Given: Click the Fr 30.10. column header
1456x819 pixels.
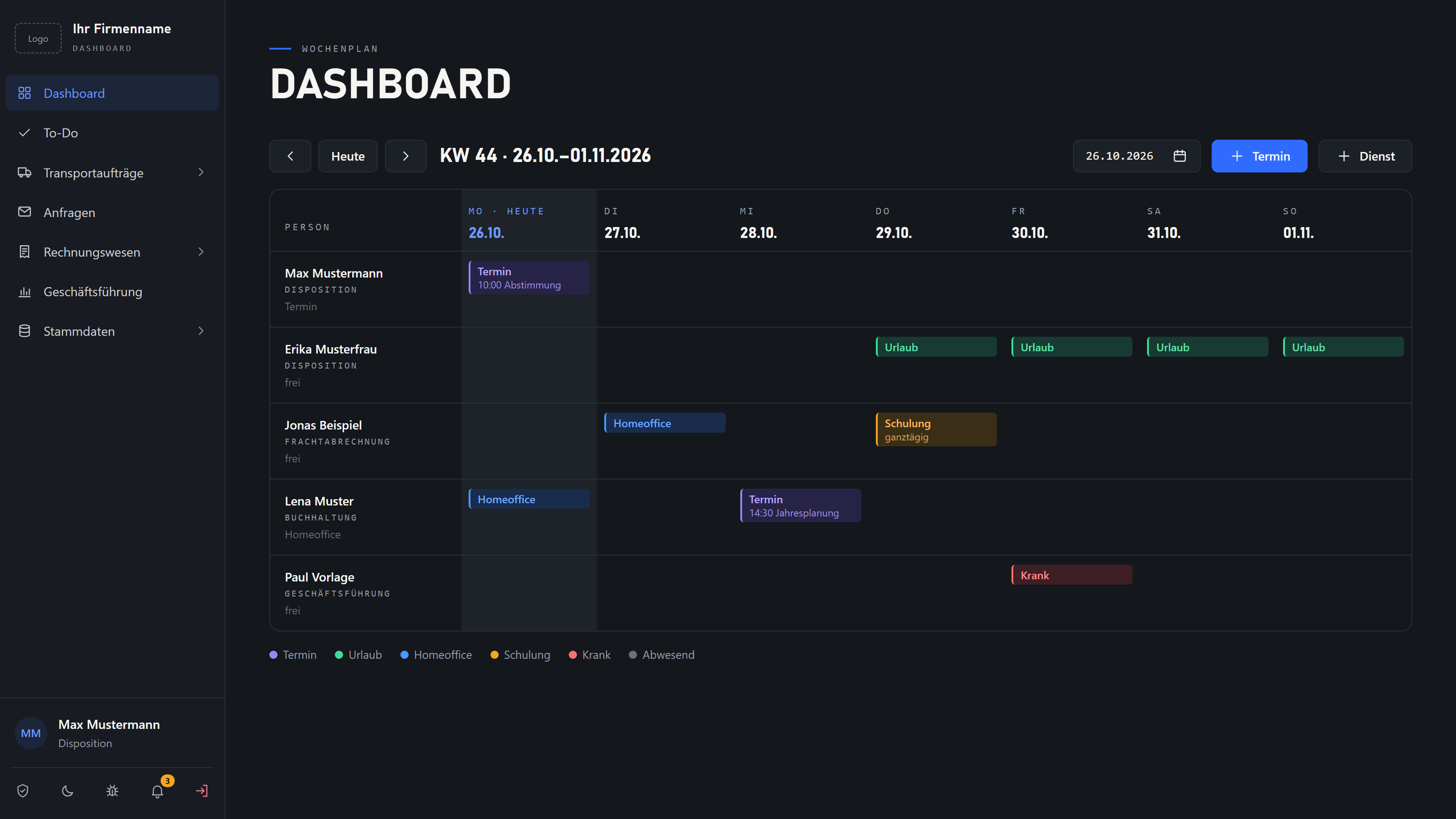Looking at the screenshot, I should point(1072,221).
